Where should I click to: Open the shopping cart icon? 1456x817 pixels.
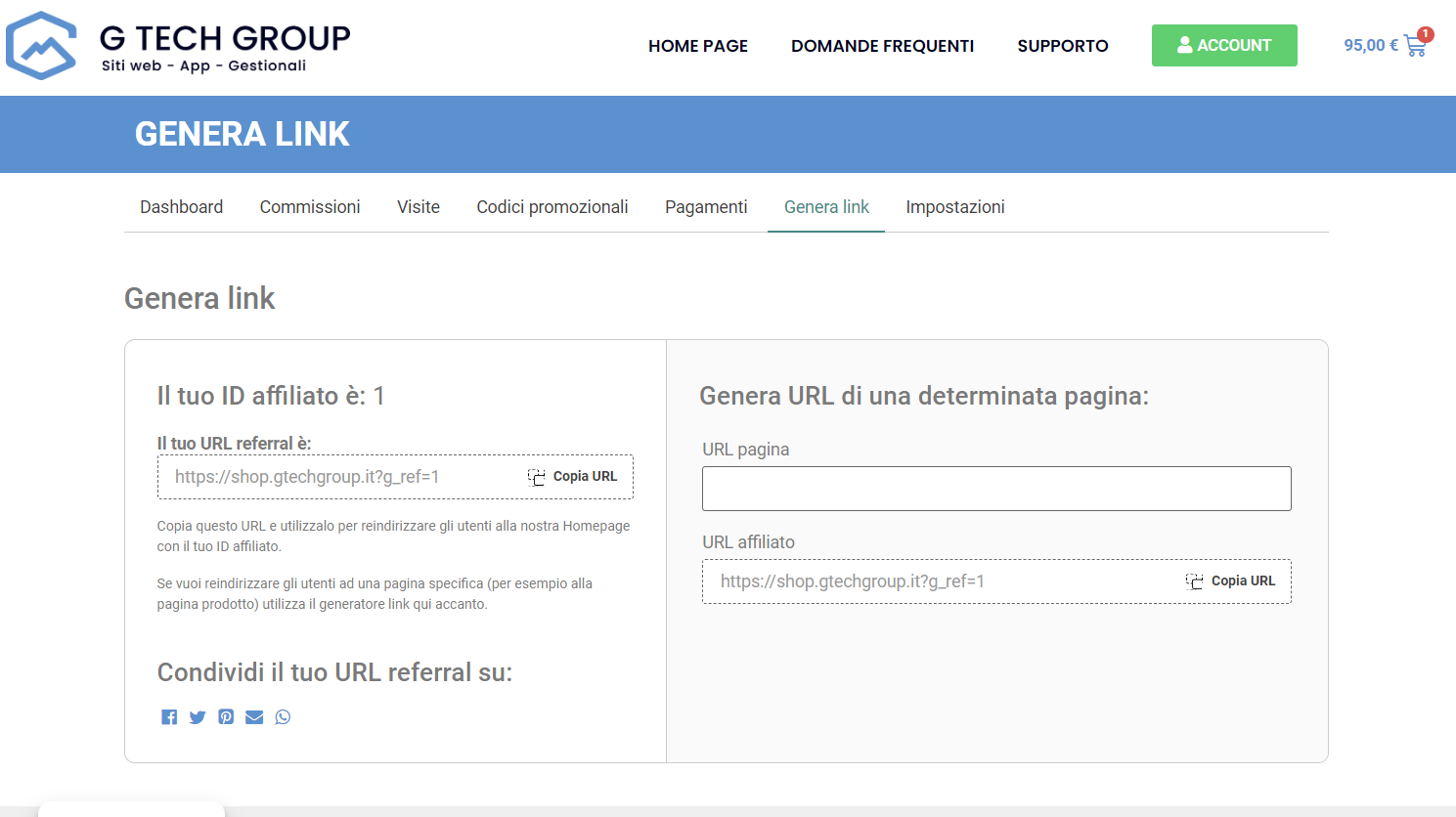(1415, 46)
